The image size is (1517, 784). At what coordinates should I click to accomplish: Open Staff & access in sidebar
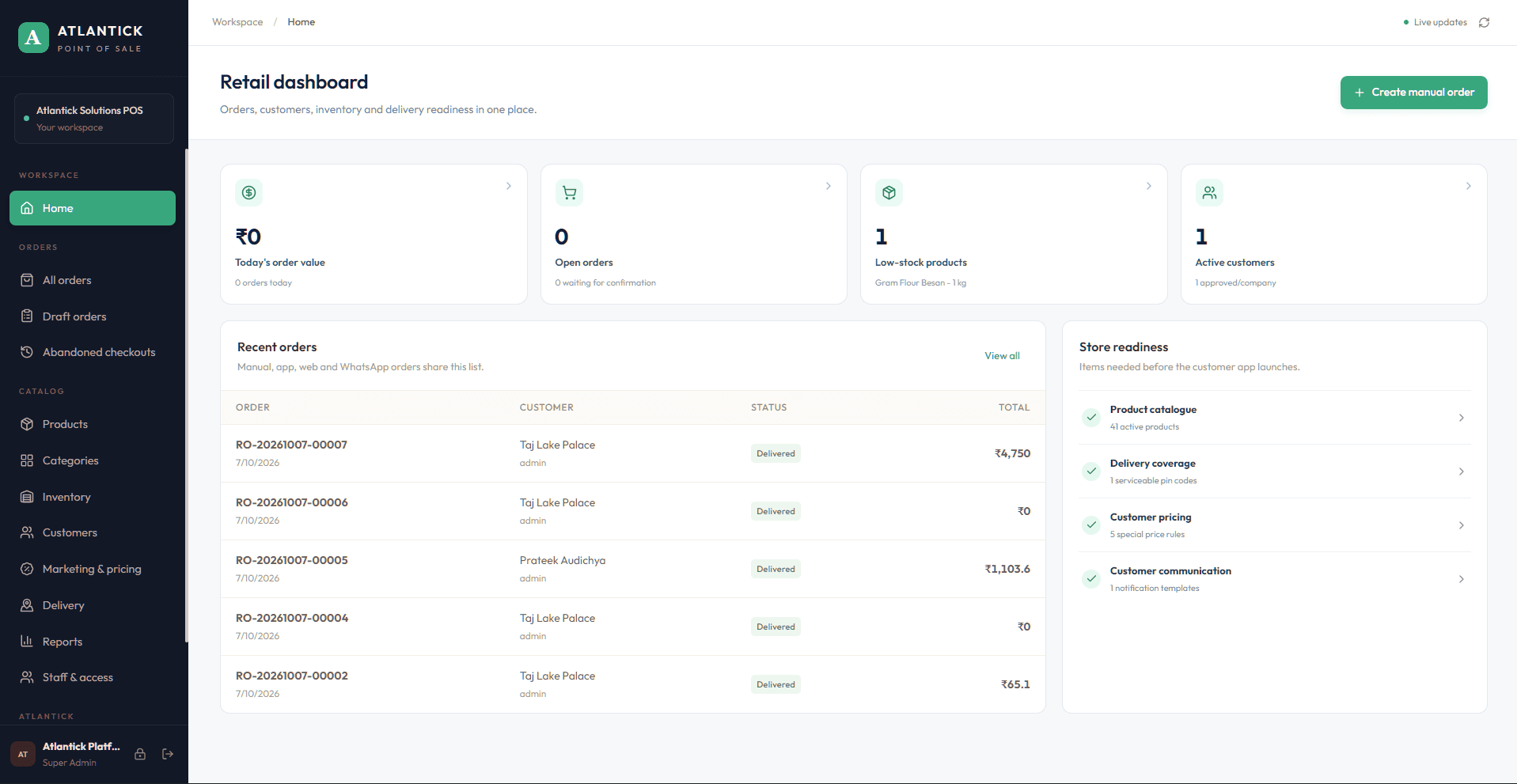pos(93,677)
